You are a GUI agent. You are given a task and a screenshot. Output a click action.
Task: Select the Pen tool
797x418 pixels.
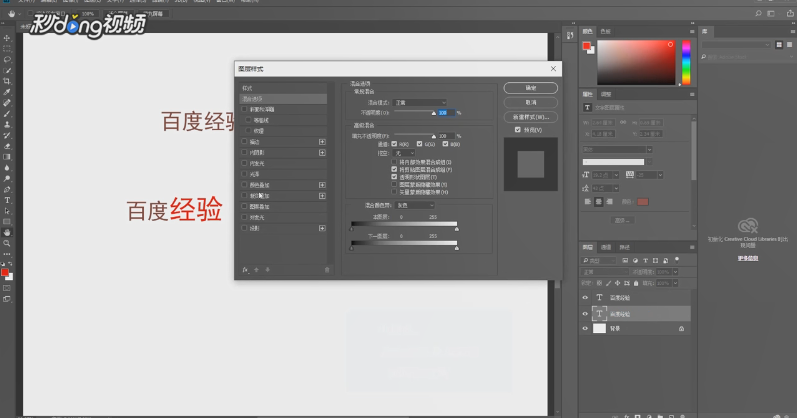click(x=7, y=189)
